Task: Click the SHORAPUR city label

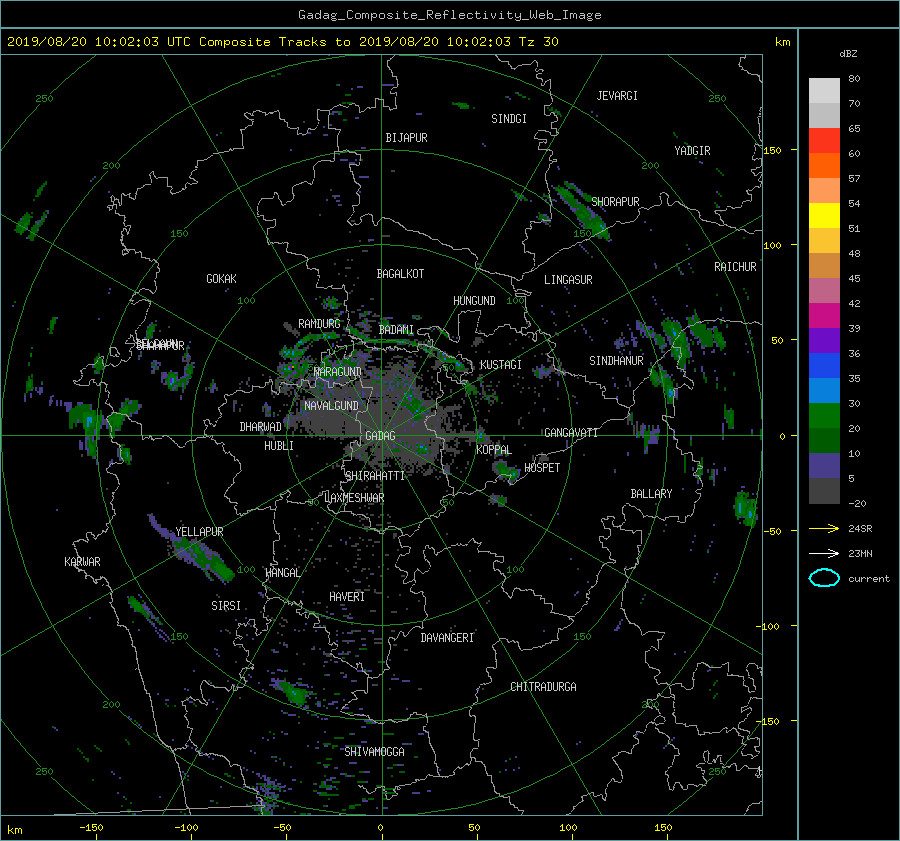Action: point(615,202)
